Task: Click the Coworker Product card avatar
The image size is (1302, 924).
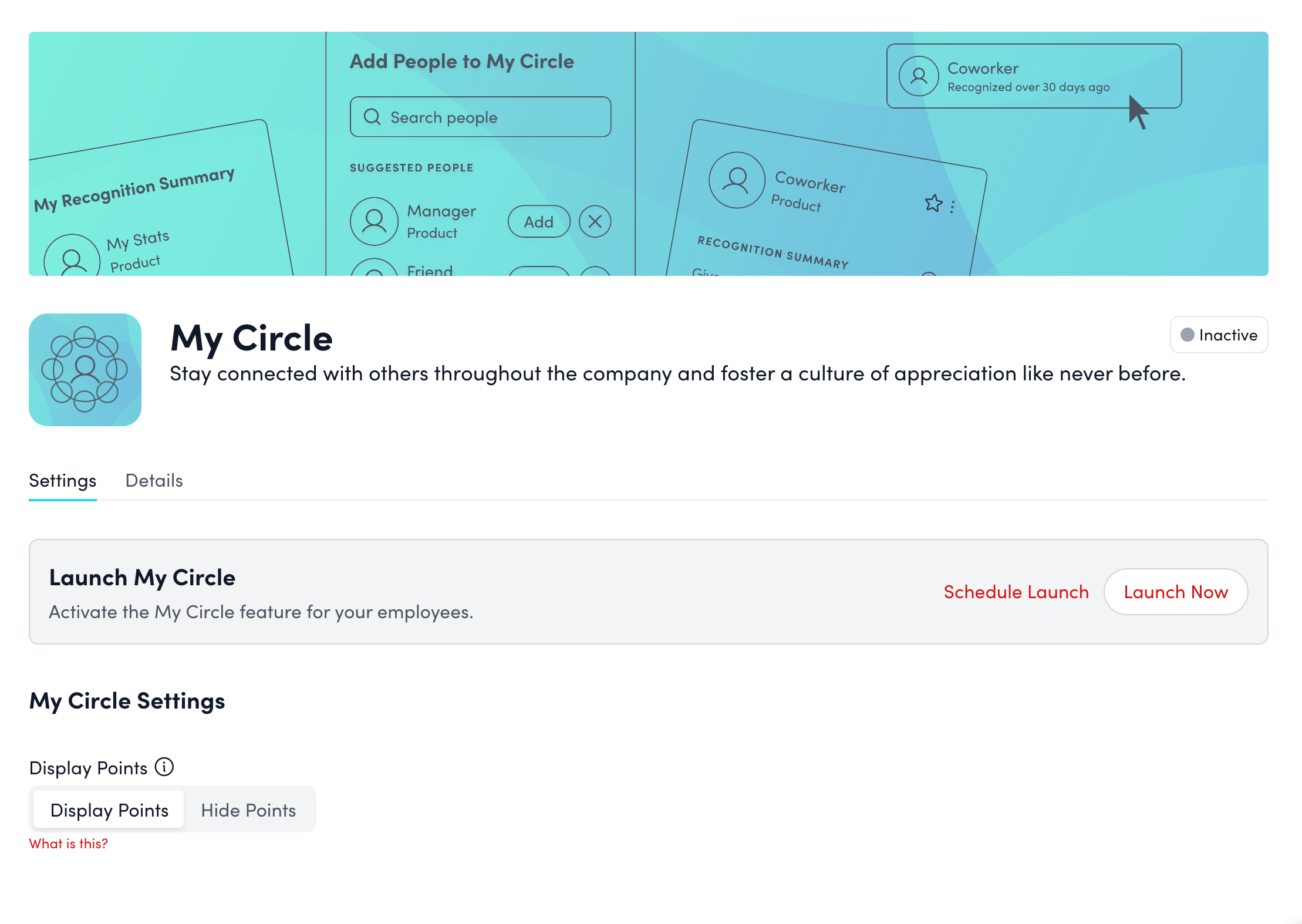Action: coord(737,180)
